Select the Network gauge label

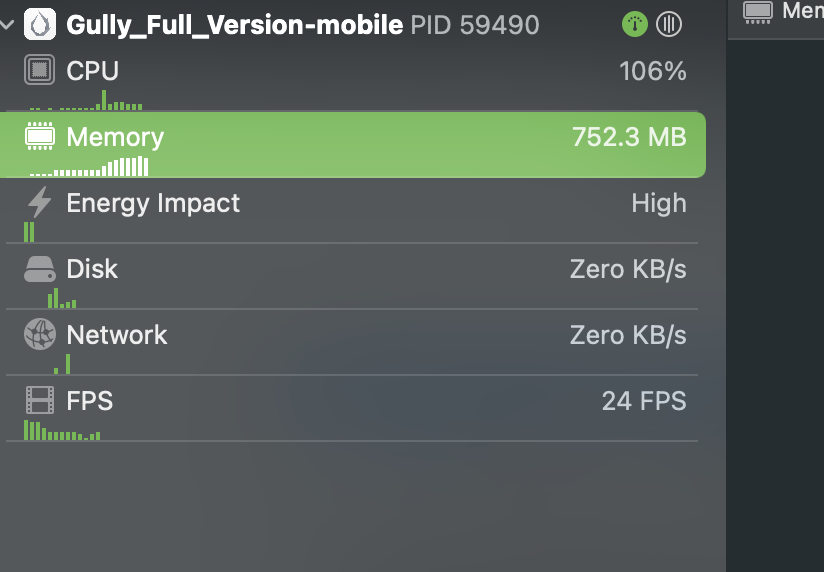(x=116, y=335)
